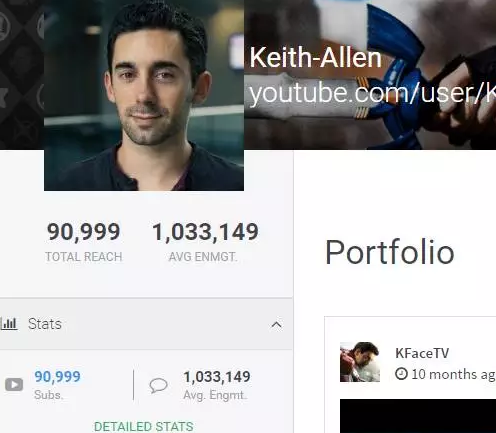Screen dimensions: 496x433
Task: Click the 1,033,149 AVG ENMGT figure
Action: pos(205,232)
